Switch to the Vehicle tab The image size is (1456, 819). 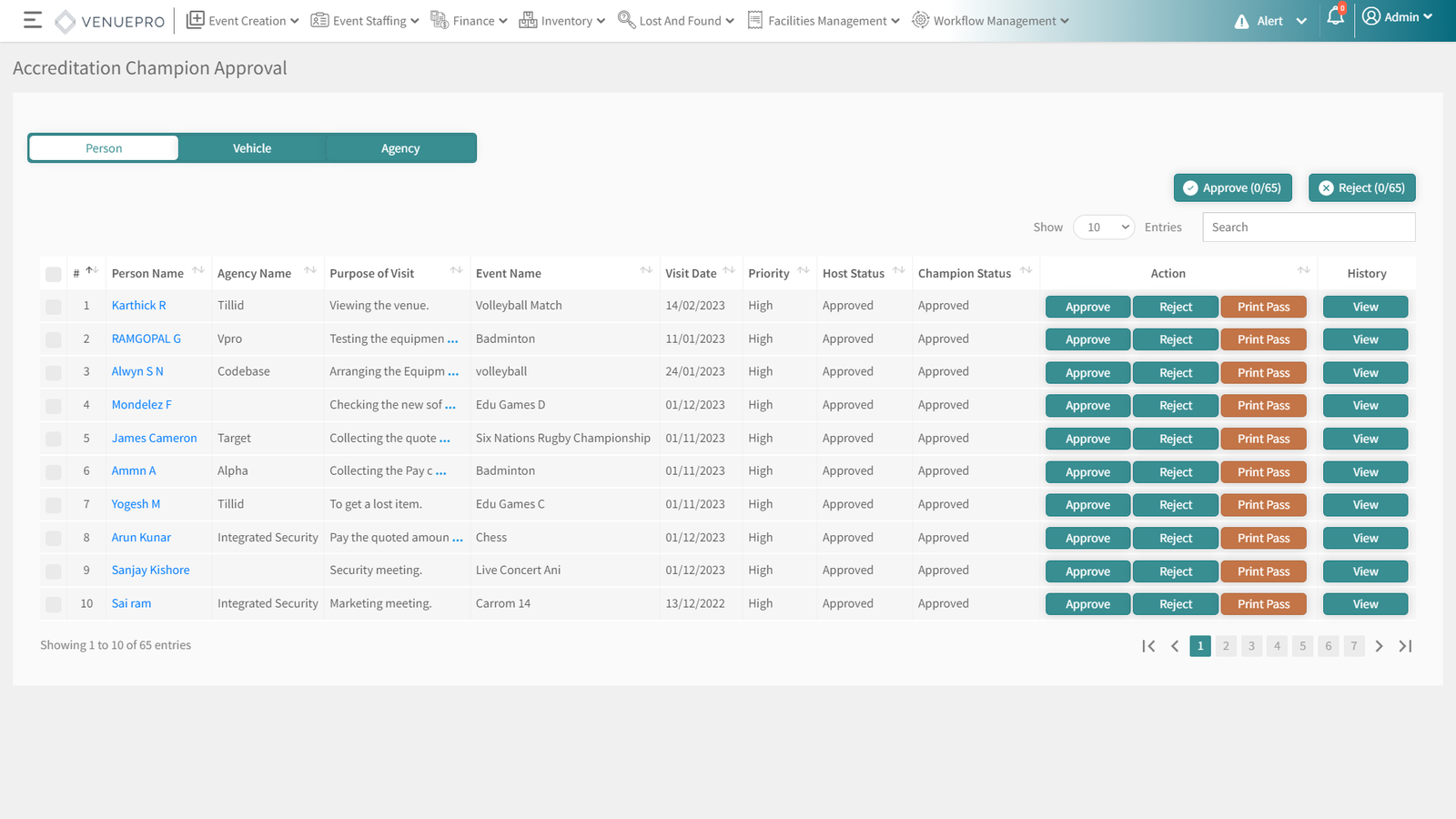[x=252, y=148]
